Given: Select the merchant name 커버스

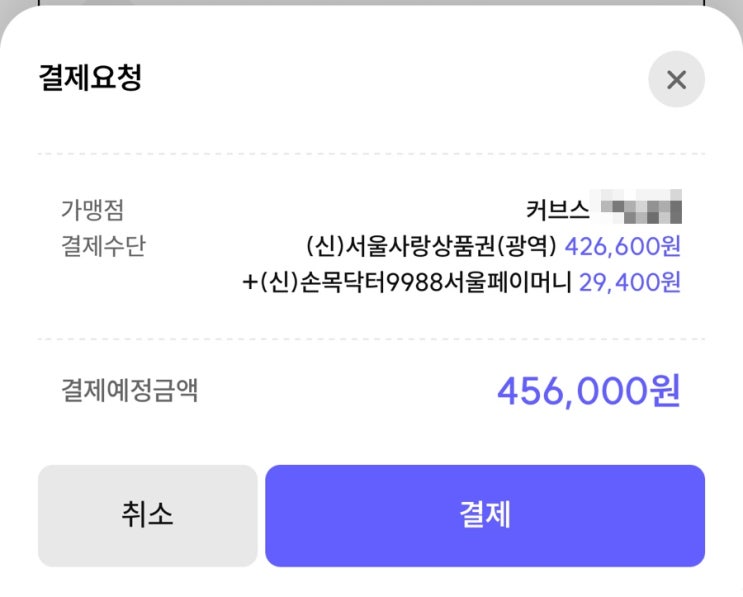Looking at the screenshot, I should 559,210.
